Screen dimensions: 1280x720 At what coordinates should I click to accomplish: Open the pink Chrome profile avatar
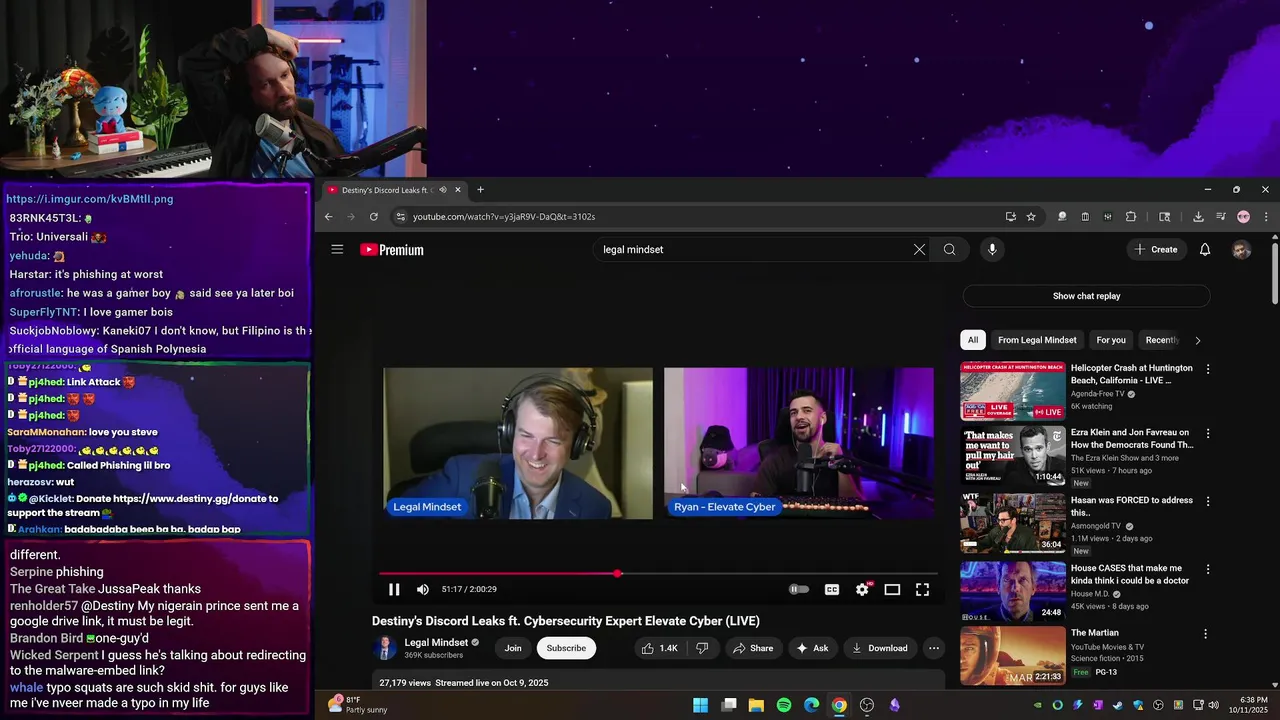coord(1243,217)
